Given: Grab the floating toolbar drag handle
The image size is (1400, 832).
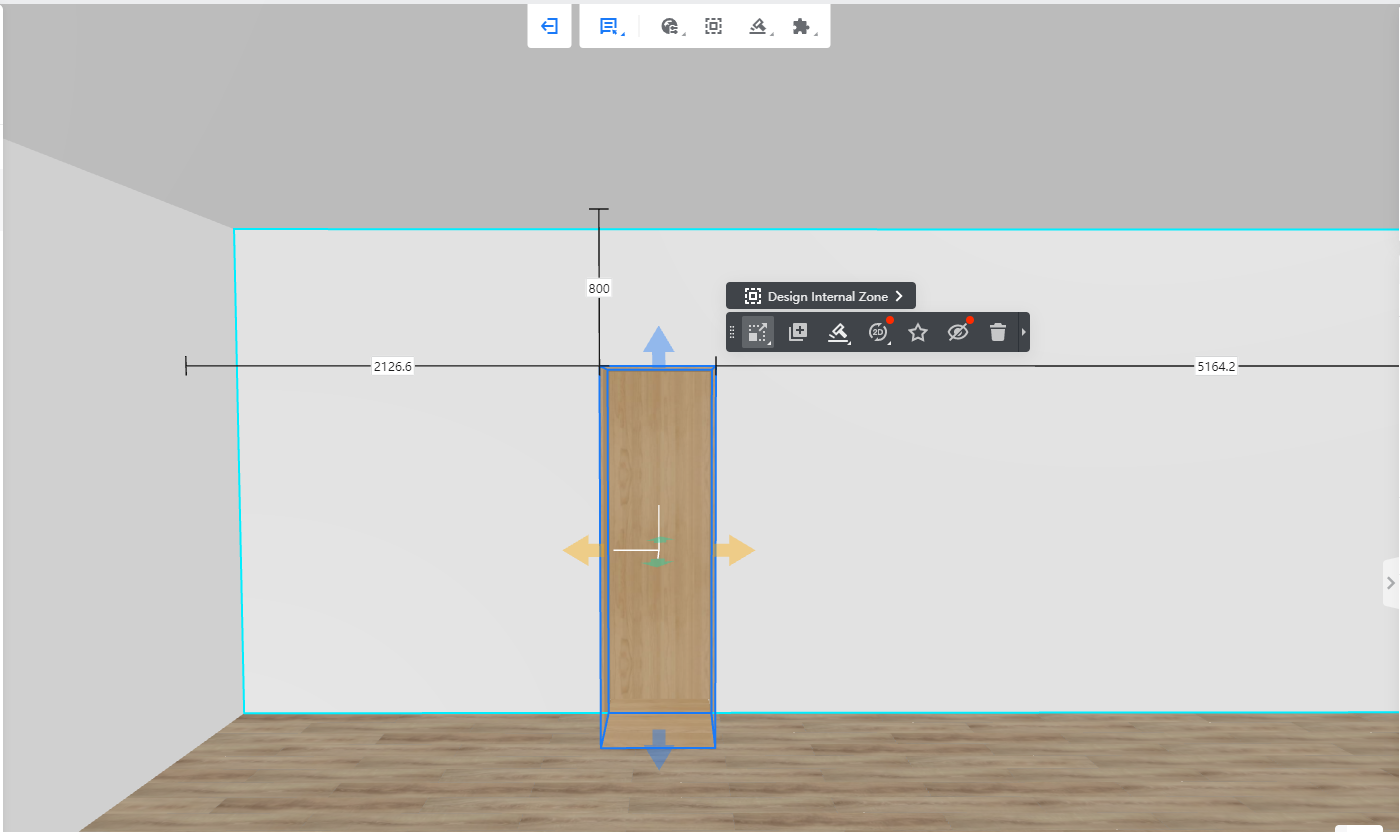Looking at the screenshot, I should coord(732,333).
